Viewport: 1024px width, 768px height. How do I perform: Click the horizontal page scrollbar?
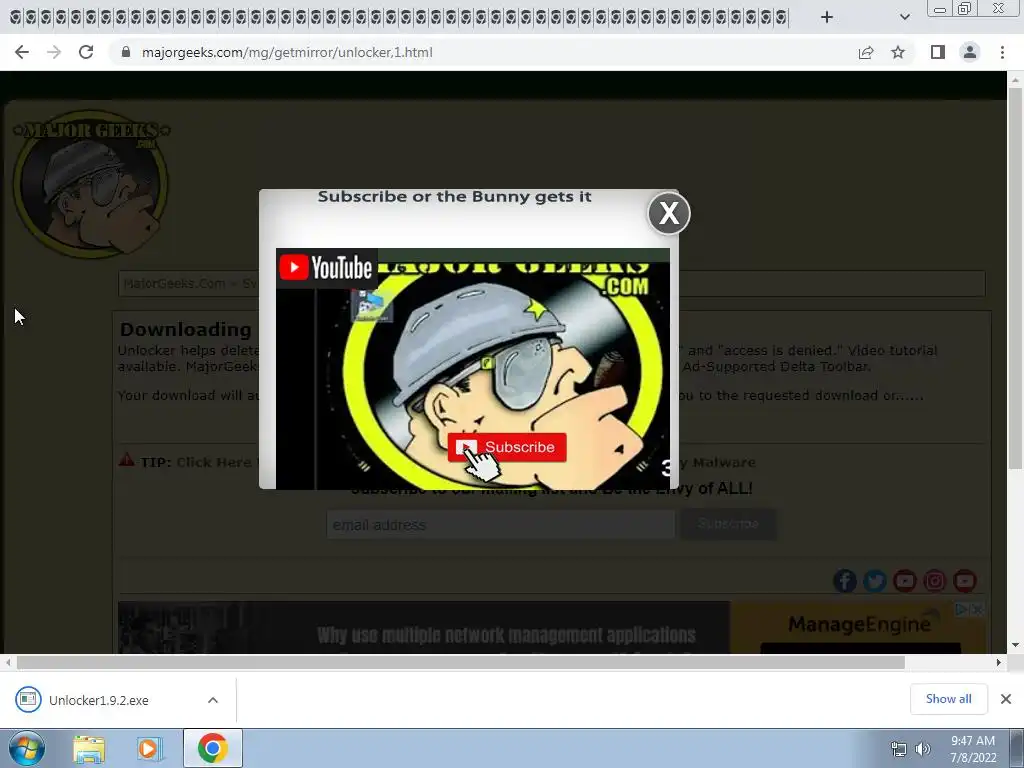click(460, 662)
